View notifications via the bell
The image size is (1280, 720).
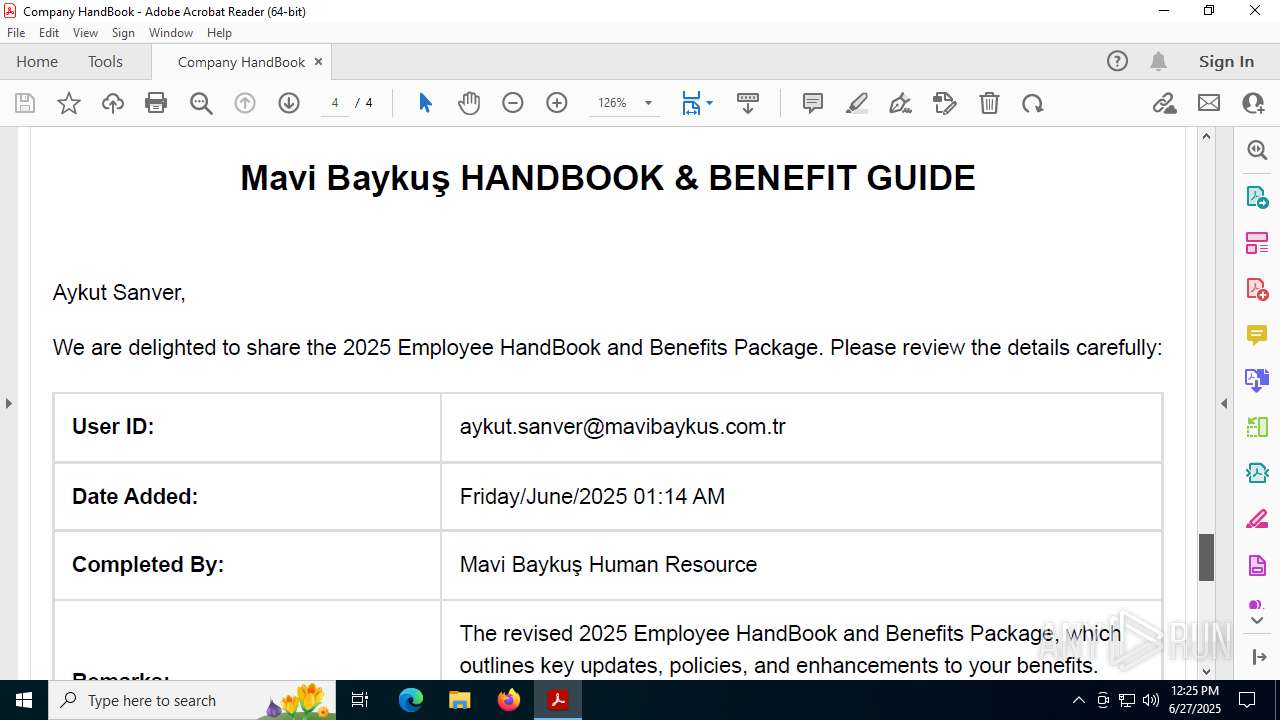tap(1158, 61)
